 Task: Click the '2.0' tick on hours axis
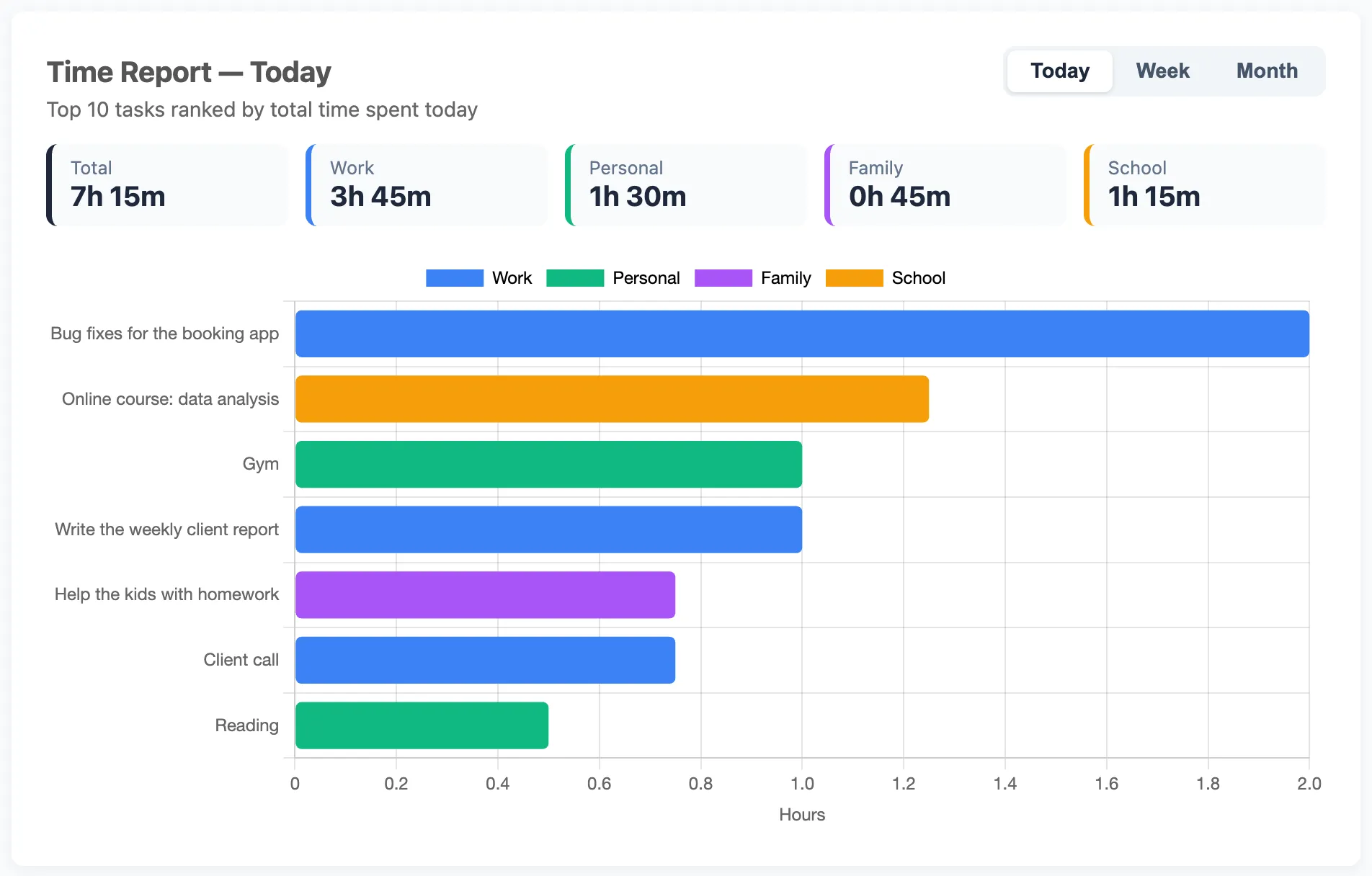click(1309, 784)
